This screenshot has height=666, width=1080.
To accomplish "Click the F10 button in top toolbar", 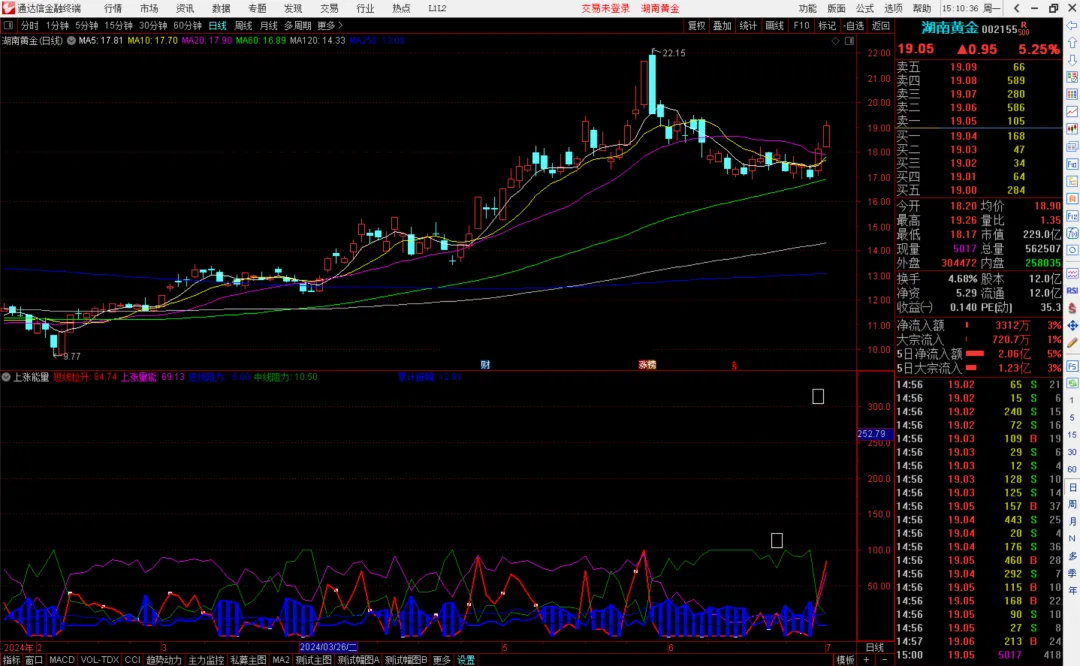I will pyautogui.click(x=801, y=25).
